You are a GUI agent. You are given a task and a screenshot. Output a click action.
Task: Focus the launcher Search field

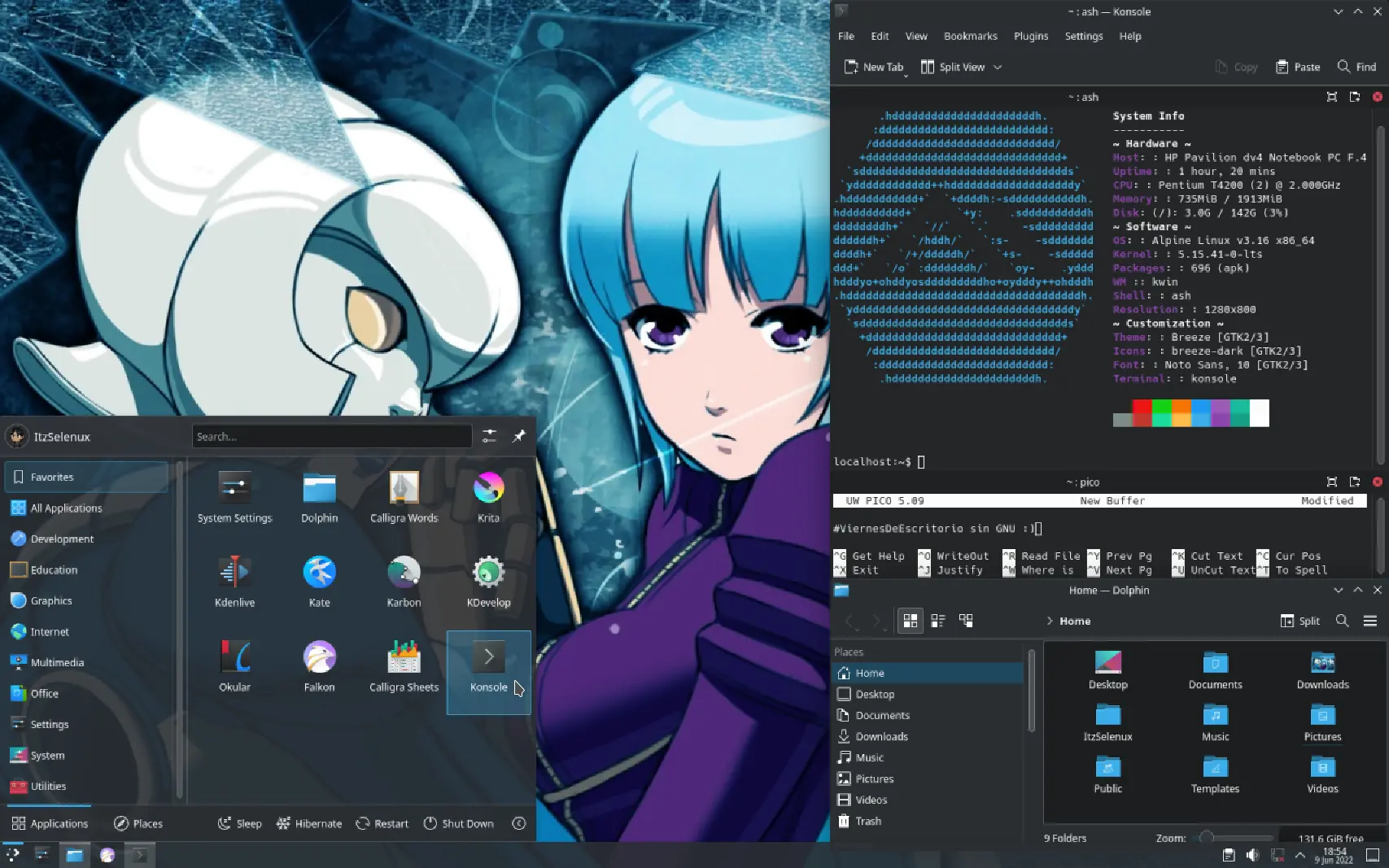332,437
